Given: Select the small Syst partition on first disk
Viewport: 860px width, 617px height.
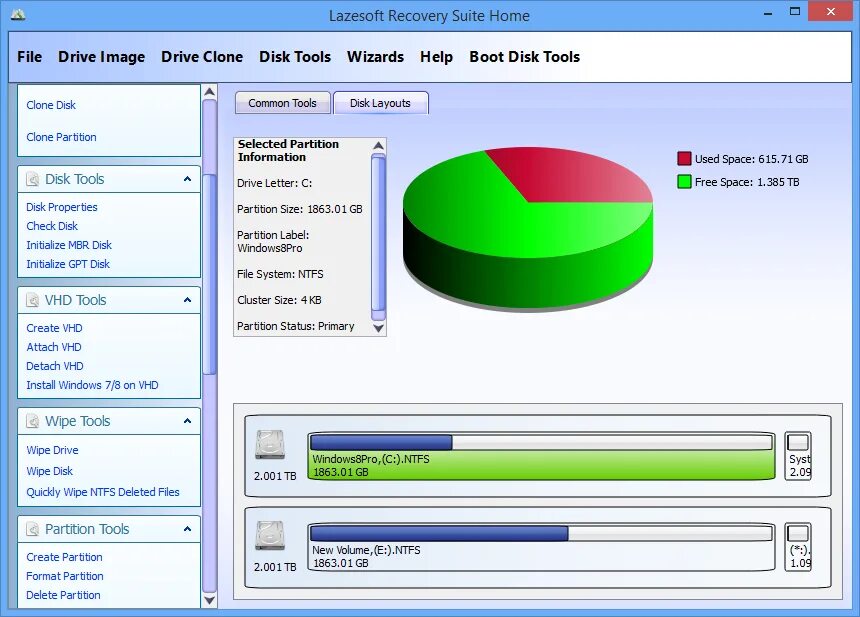Looking at the screenshot, I should pyautogui.click(x=799, y=456).
